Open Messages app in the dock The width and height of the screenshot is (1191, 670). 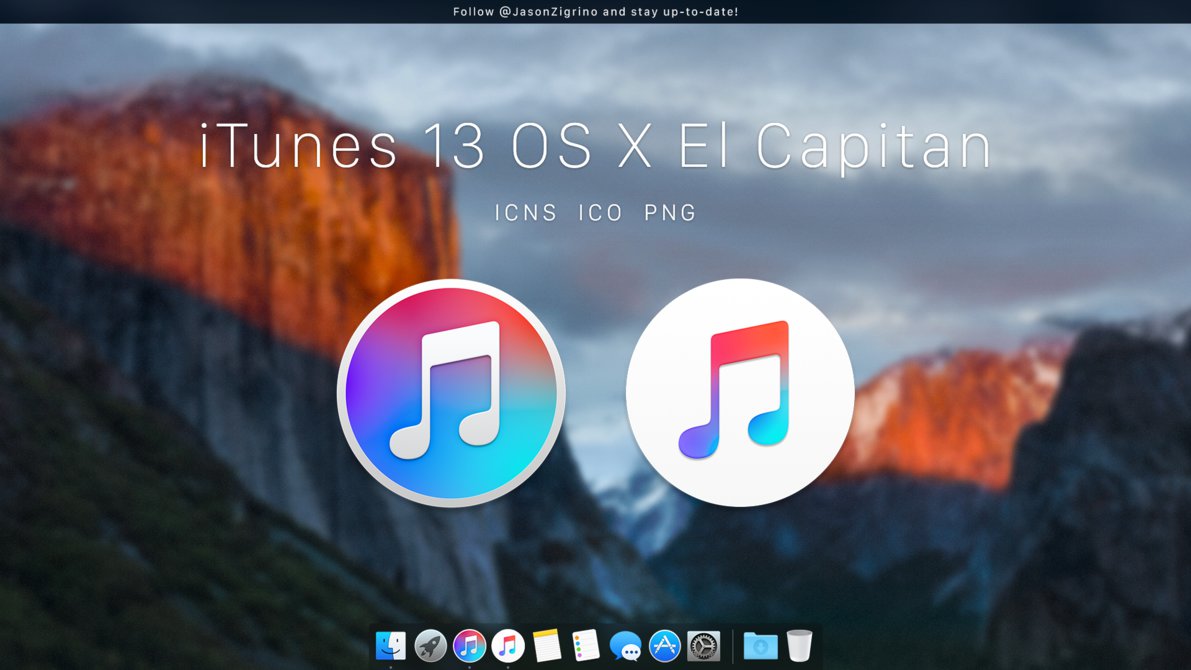625,647
